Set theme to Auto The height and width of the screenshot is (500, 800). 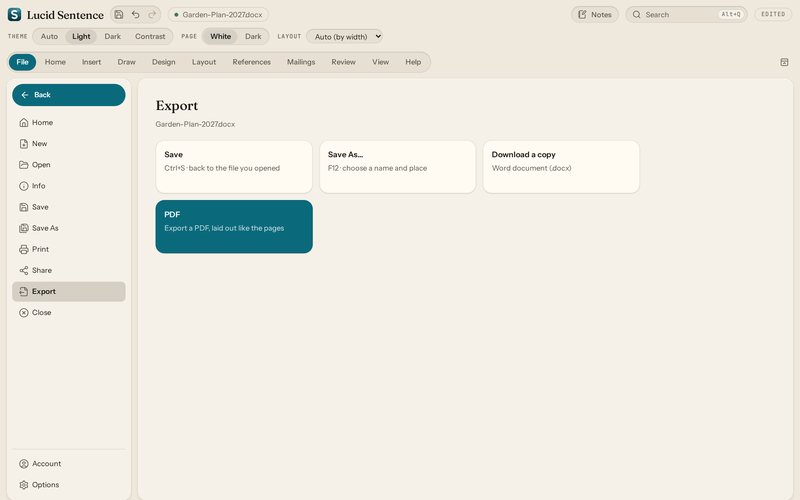[x=49, y=36]
